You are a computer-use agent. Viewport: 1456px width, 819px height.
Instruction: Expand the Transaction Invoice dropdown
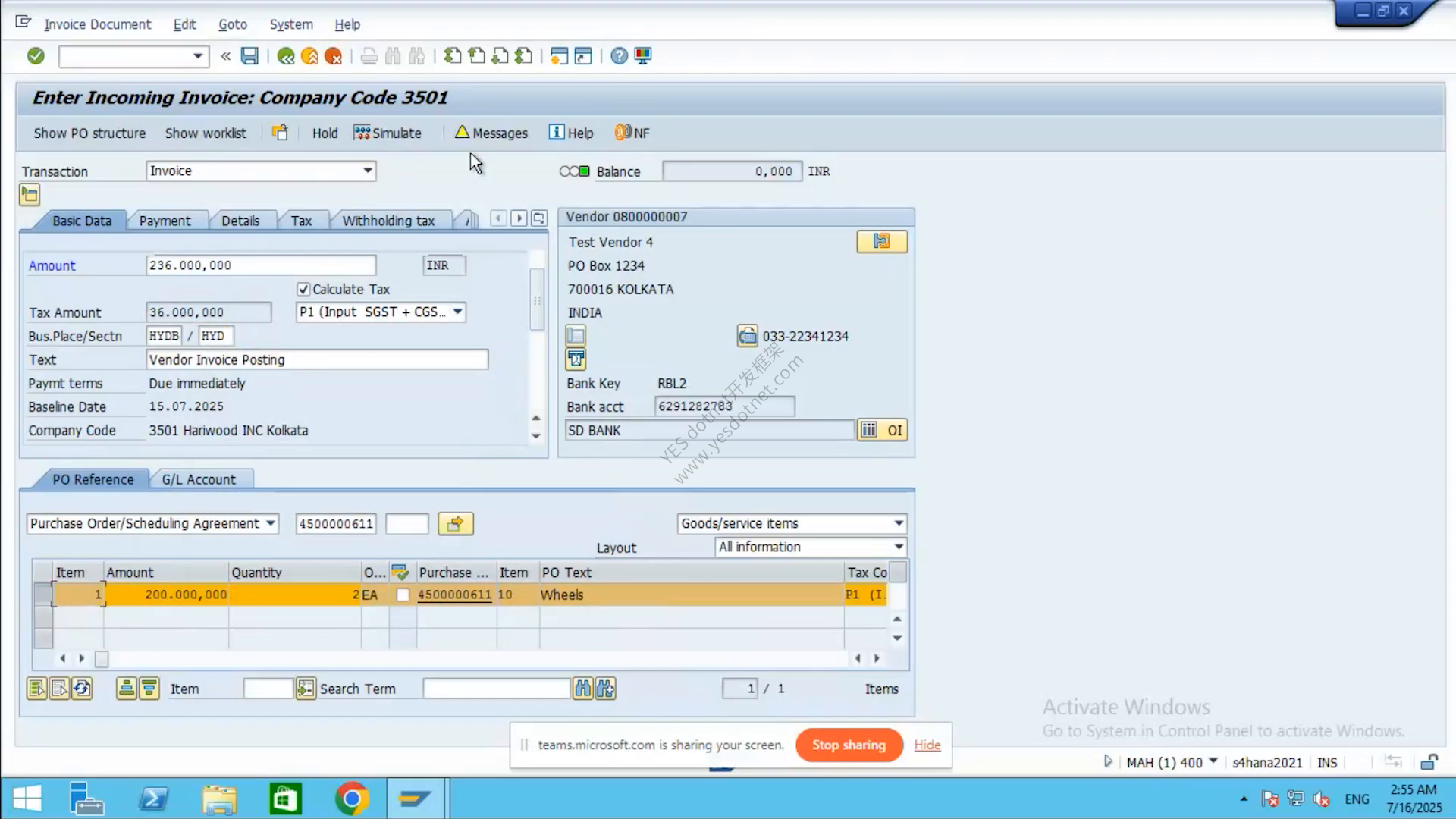368,171
